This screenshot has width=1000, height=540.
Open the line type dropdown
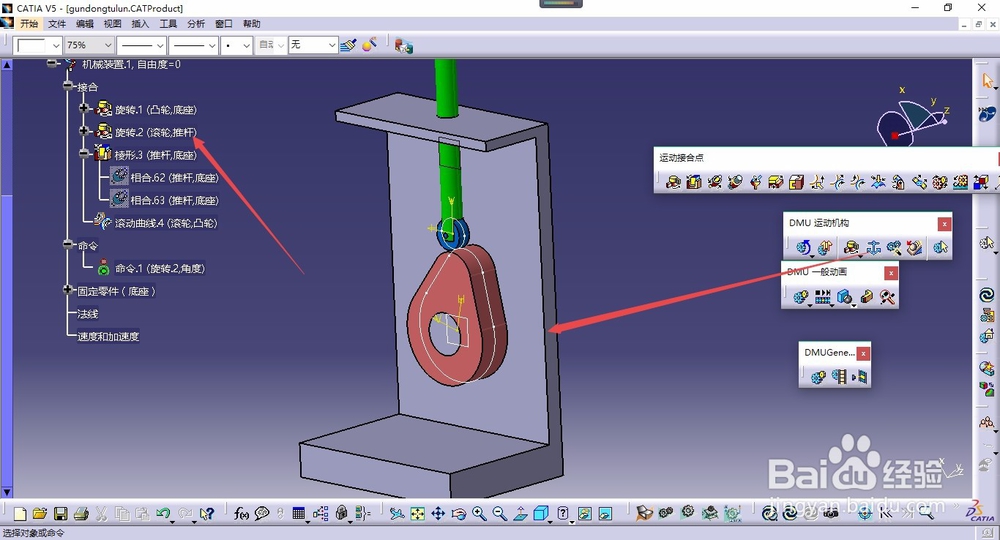(x=212, y=45)
